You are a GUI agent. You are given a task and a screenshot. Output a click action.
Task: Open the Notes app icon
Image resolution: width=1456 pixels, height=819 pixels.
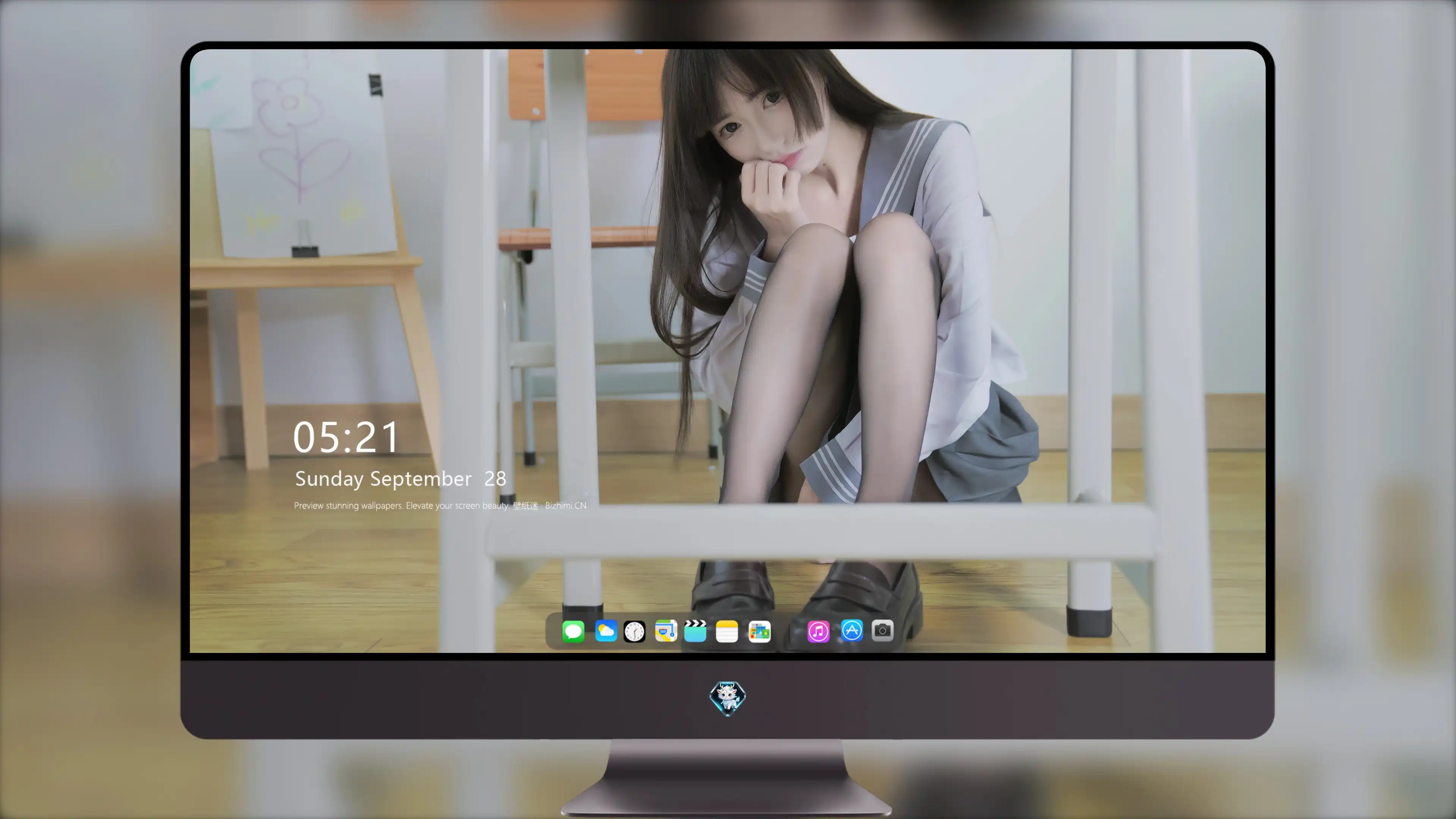coord(727,631)
